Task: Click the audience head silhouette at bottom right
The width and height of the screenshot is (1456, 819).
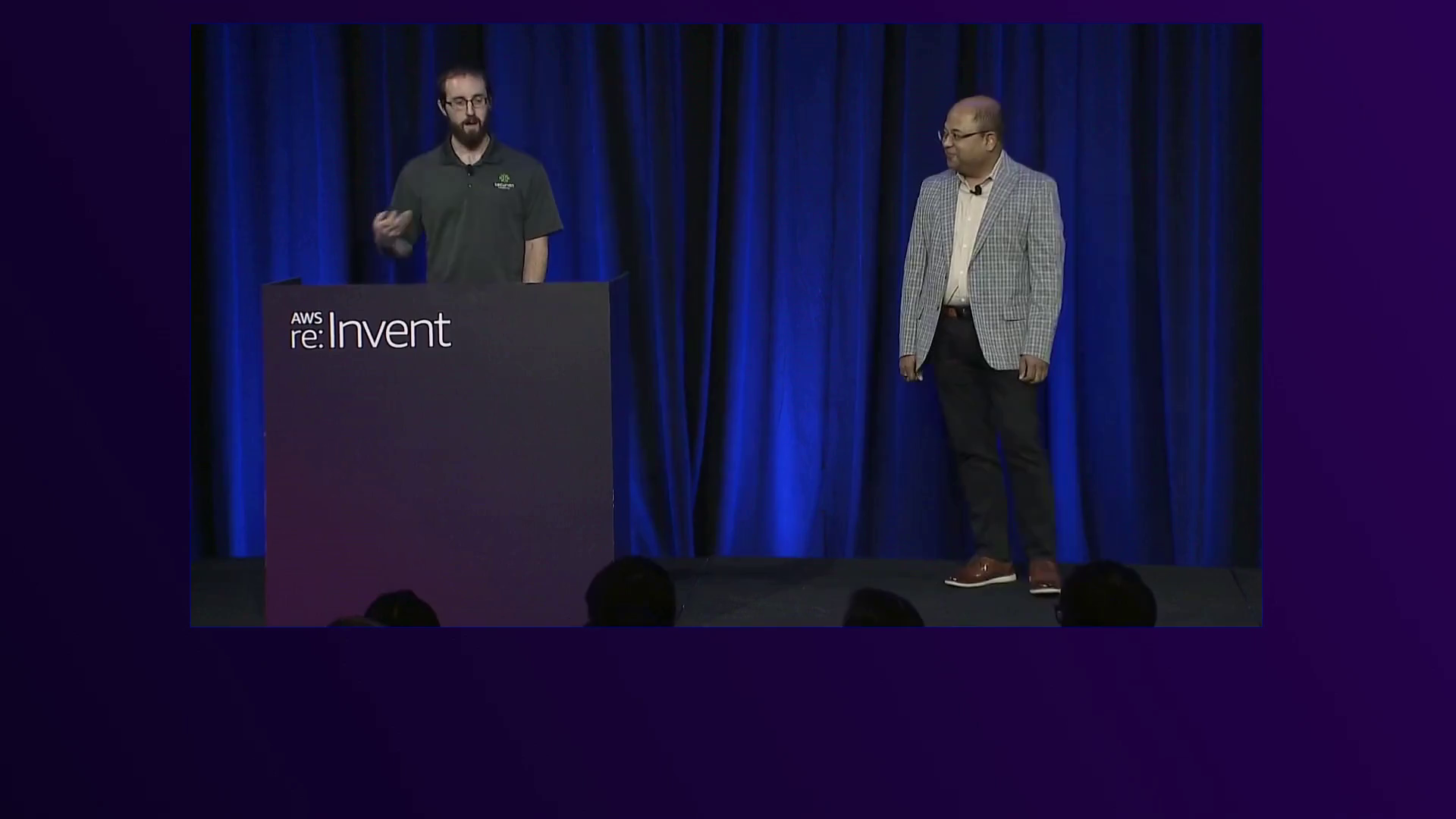Action: [x=1106, y=595]
